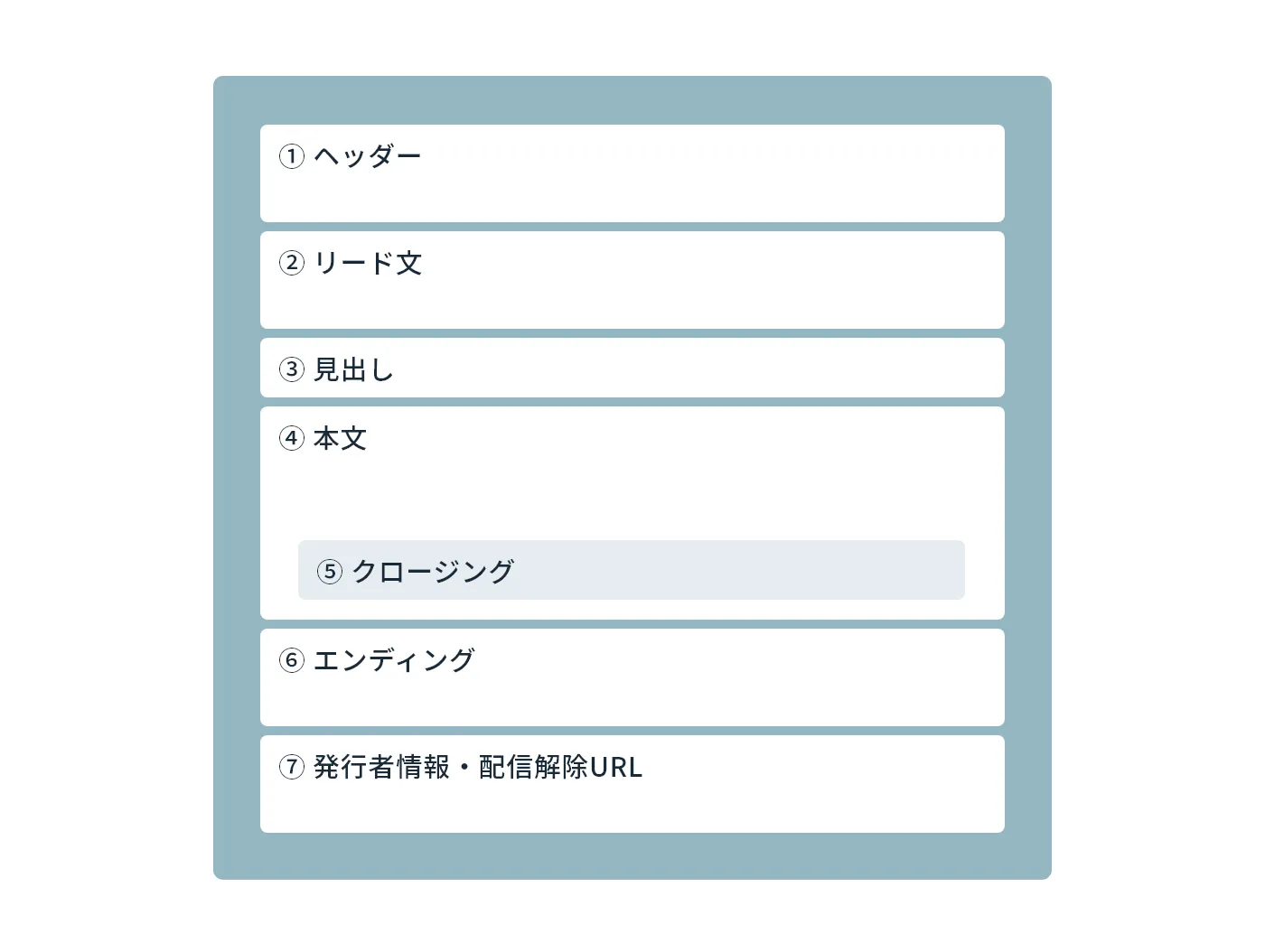
Task: Select the クロージング label text
Action: [x=433, y=571]
